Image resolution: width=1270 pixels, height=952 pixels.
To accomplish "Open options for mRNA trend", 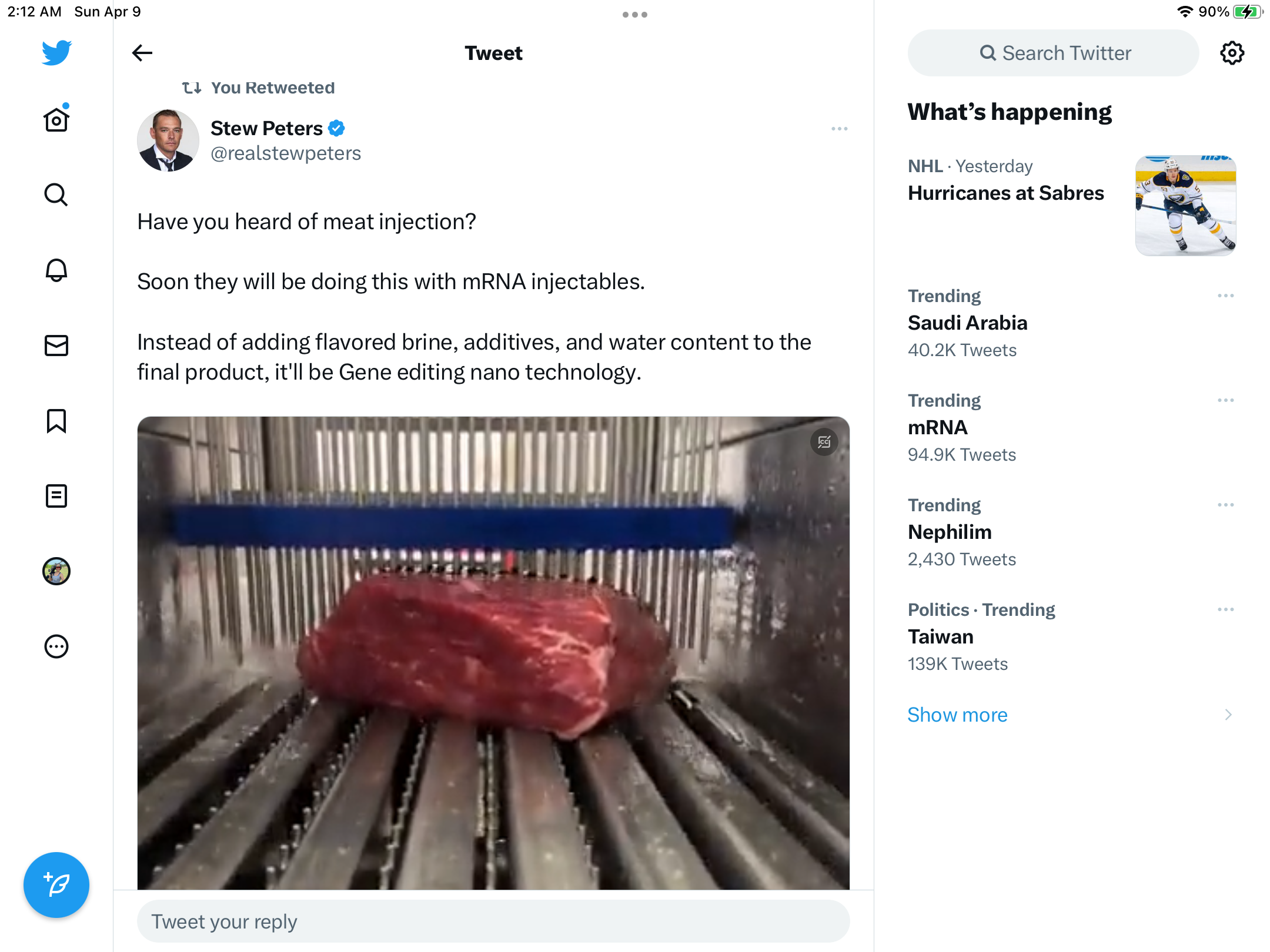I will tap(1225, 400).
